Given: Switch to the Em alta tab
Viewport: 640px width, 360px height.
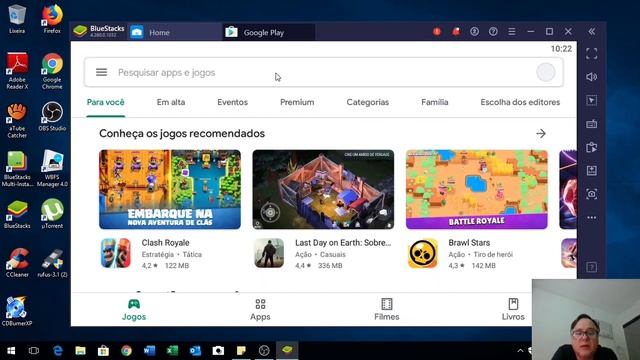Looking at the screenshot, I should [x=171, y=102].
